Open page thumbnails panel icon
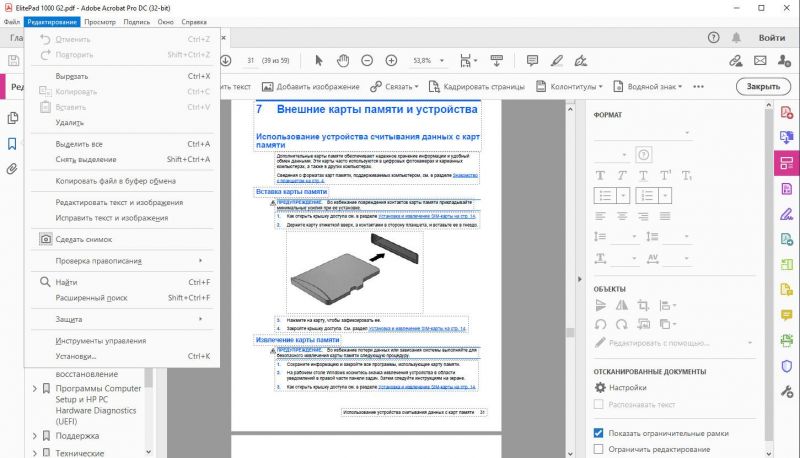This screenshot has height=458, width=800. (13, 118)
